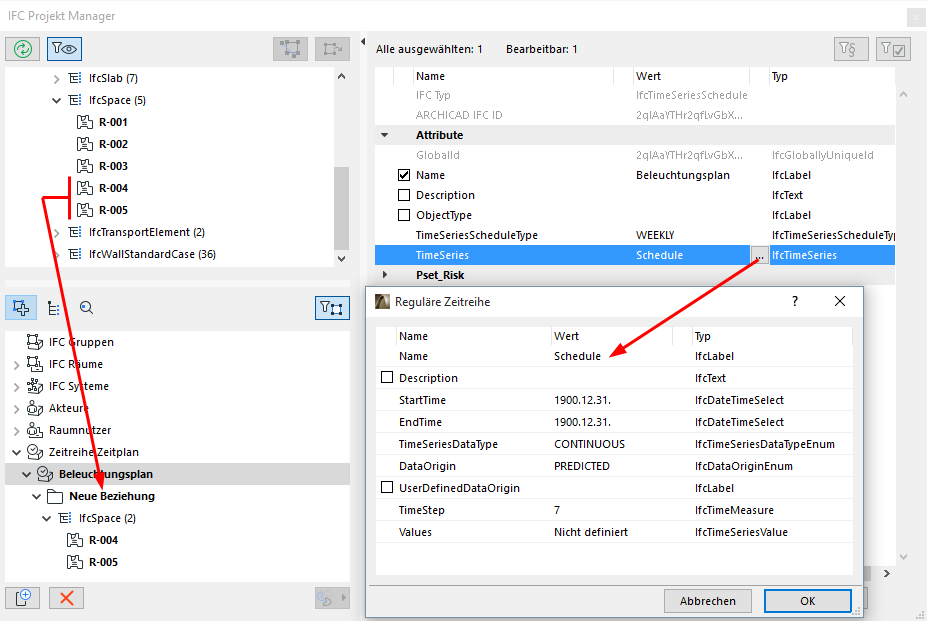Image resolution: width=927 pixels, height=621 pixels.
Task: Click the Zeitreihe Zeitplan clock icon
Action: point(35,452)
